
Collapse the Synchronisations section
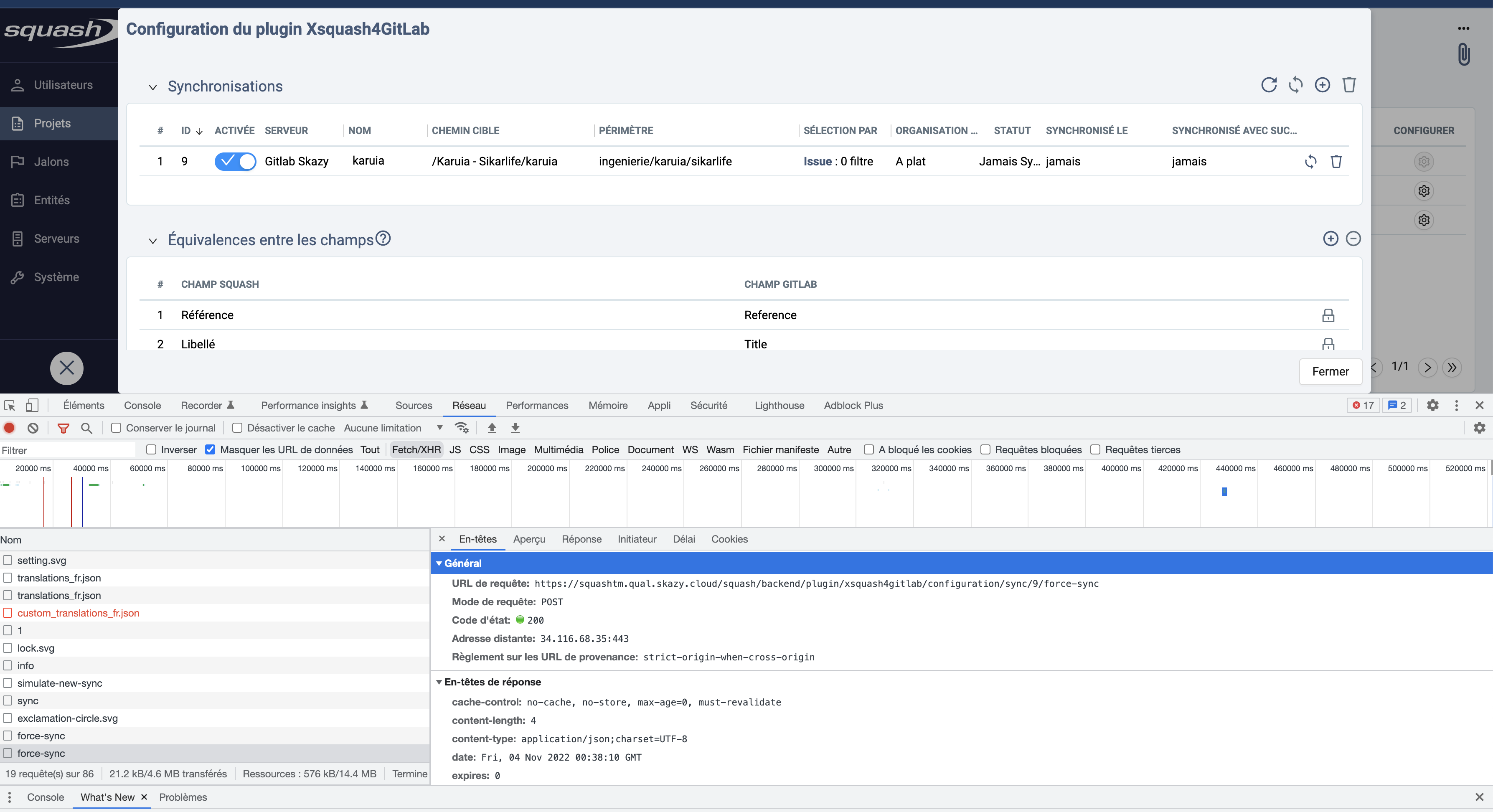pyautogui.click(x=152, y=87)
